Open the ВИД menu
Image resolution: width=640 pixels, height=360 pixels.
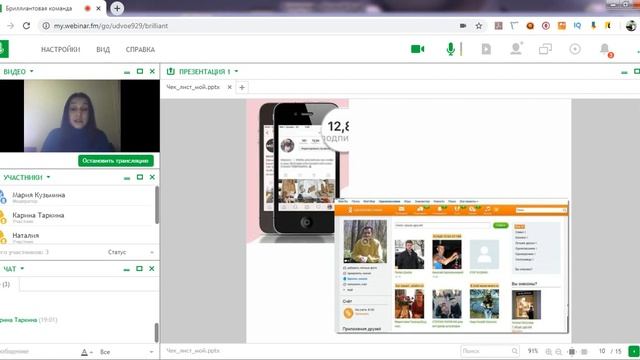(103, 49)
